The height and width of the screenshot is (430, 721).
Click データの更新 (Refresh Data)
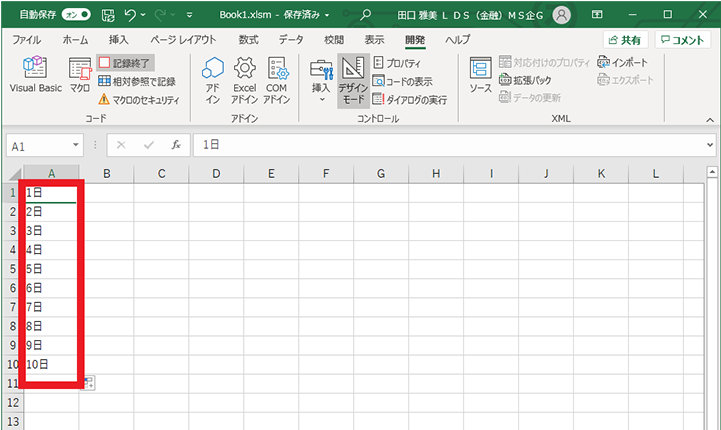(530, 97)
